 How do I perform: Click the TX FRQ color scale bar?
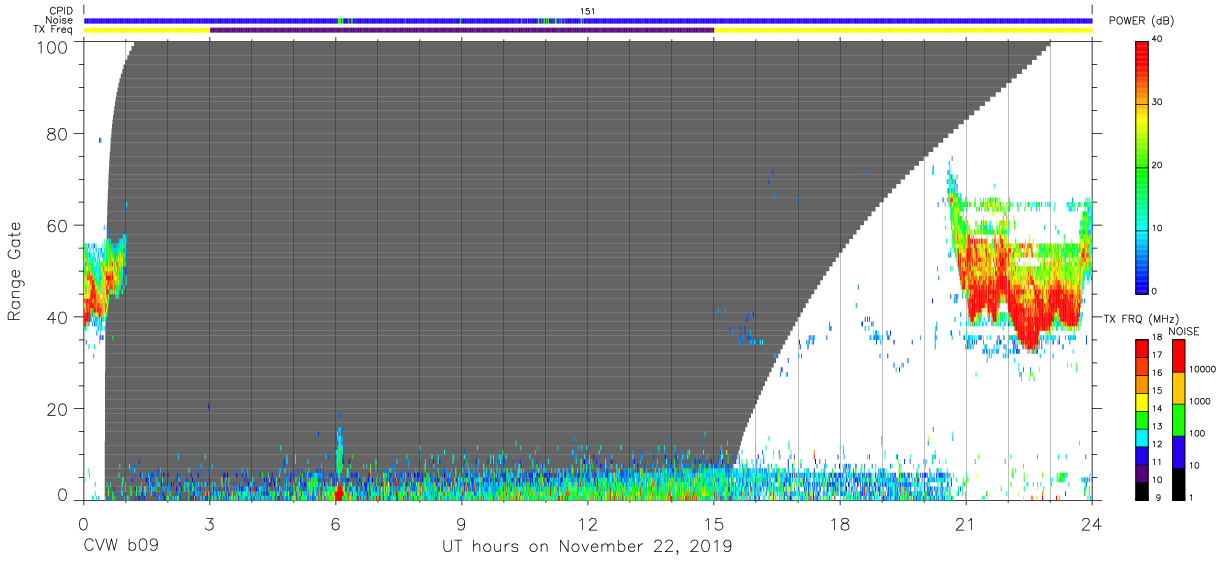pos(1142,419)
